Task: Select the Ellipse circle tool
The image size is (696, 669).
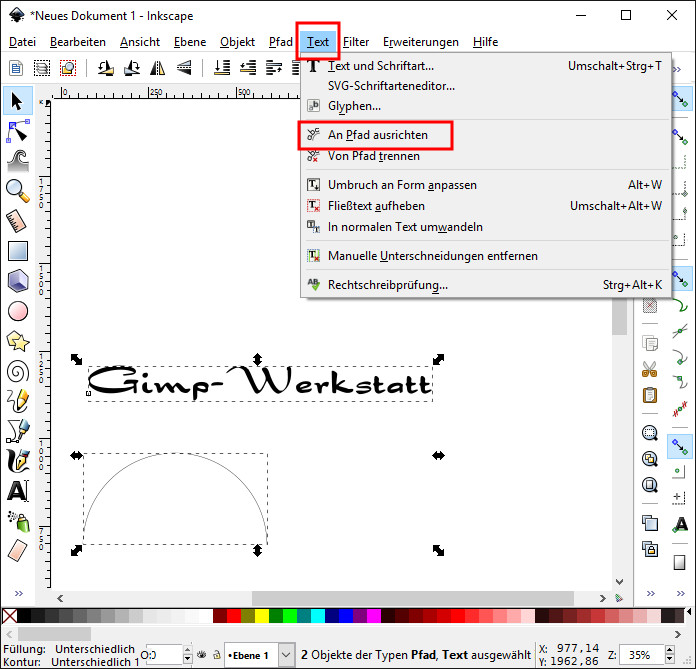Action: 18,311
